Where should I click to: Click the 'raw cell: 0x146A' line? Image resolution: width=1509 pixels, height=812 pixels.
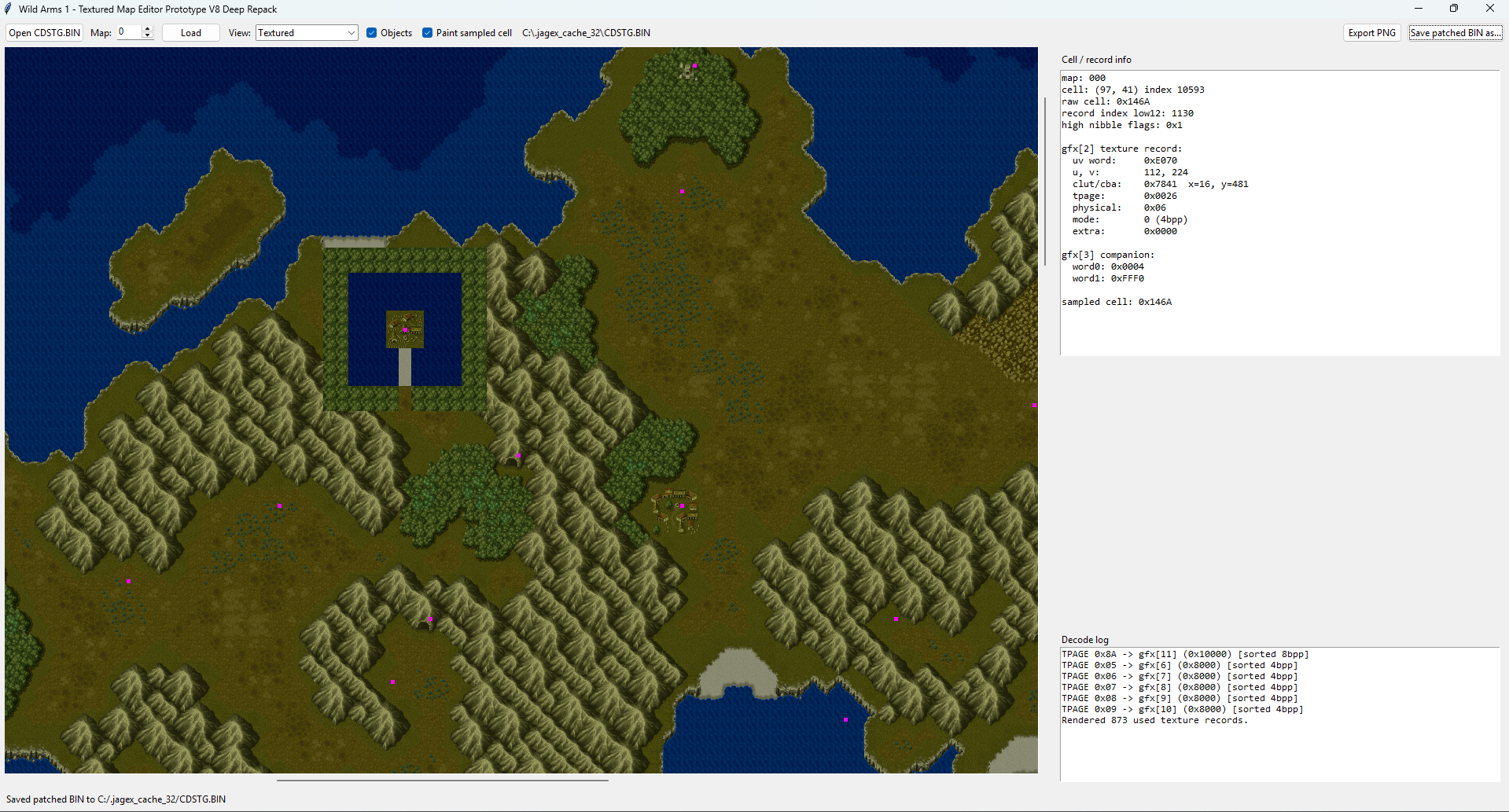(1106, 101)
